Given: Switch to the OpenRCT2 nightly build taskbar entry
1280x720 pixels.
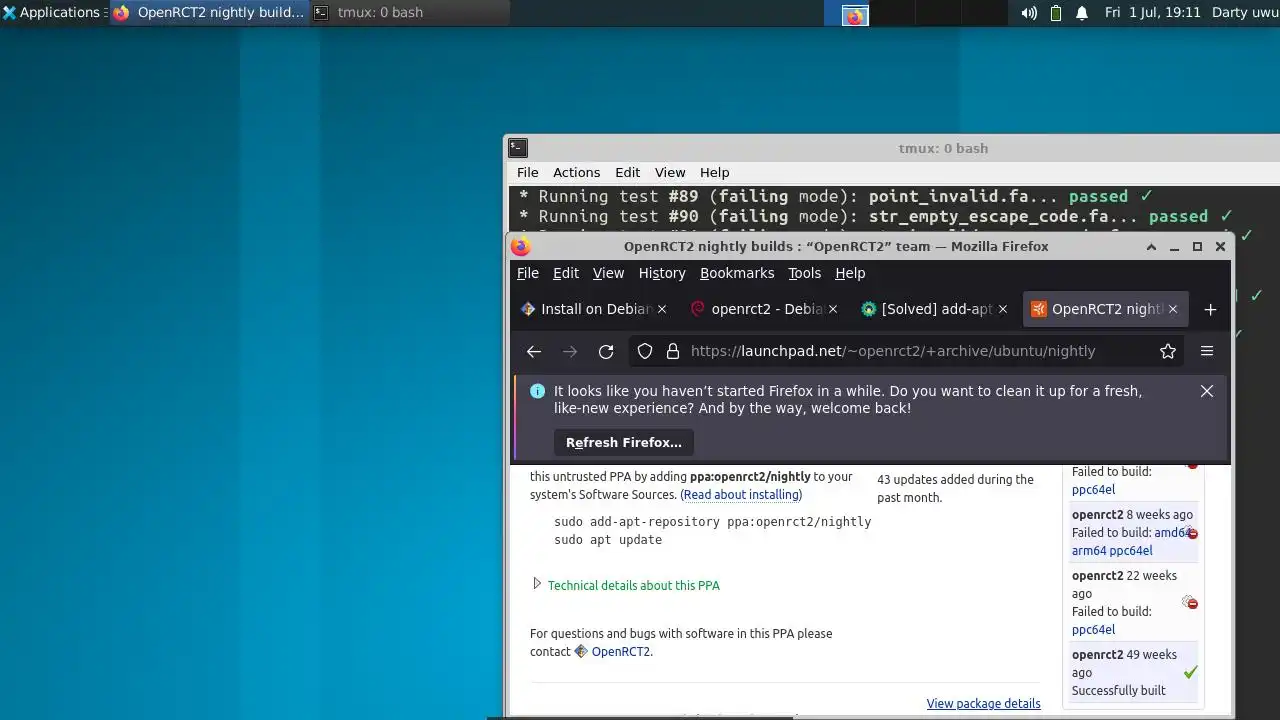Looking at the screenshot, I should (x=208, y=12).
